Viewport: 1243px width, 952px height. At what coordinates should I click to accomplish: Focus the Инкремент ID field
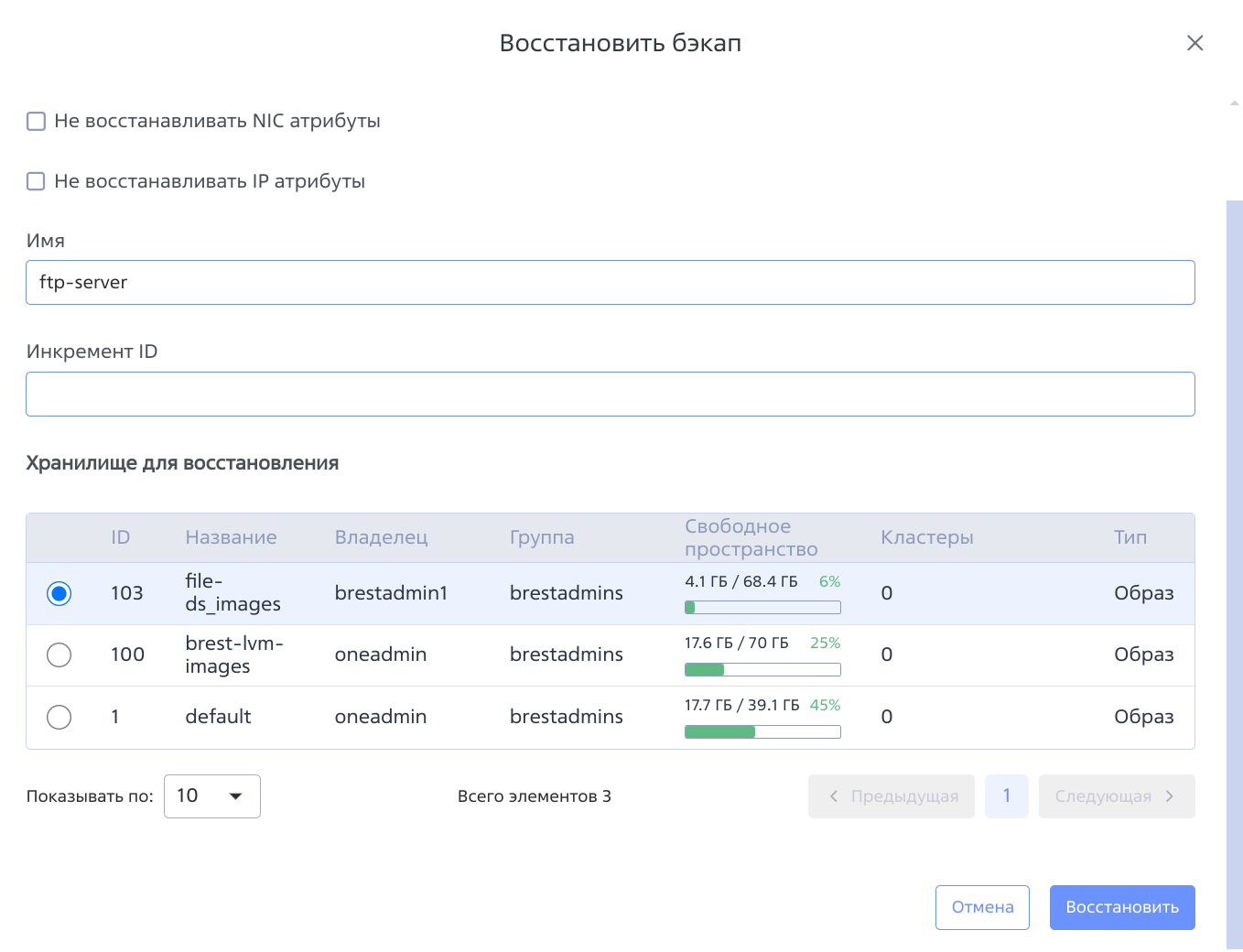(610, 394)
